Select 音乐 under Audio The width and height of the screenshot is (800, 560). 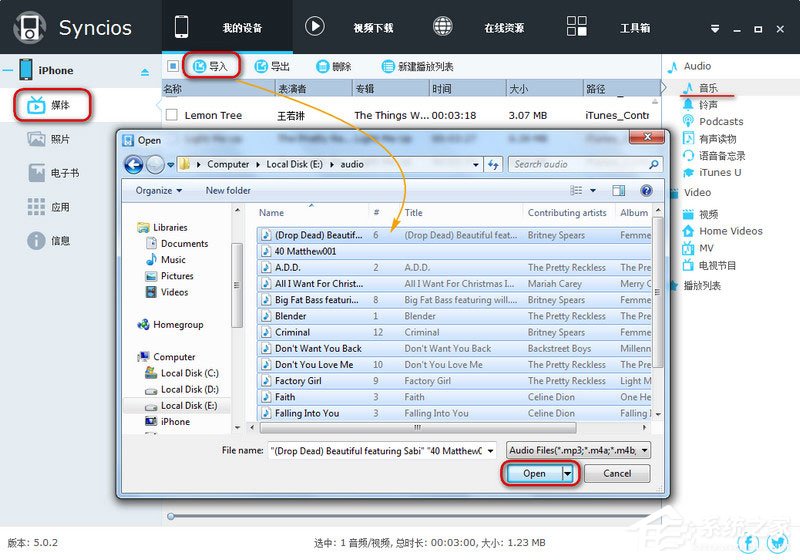pyautogui.click(x=708, y=88)
